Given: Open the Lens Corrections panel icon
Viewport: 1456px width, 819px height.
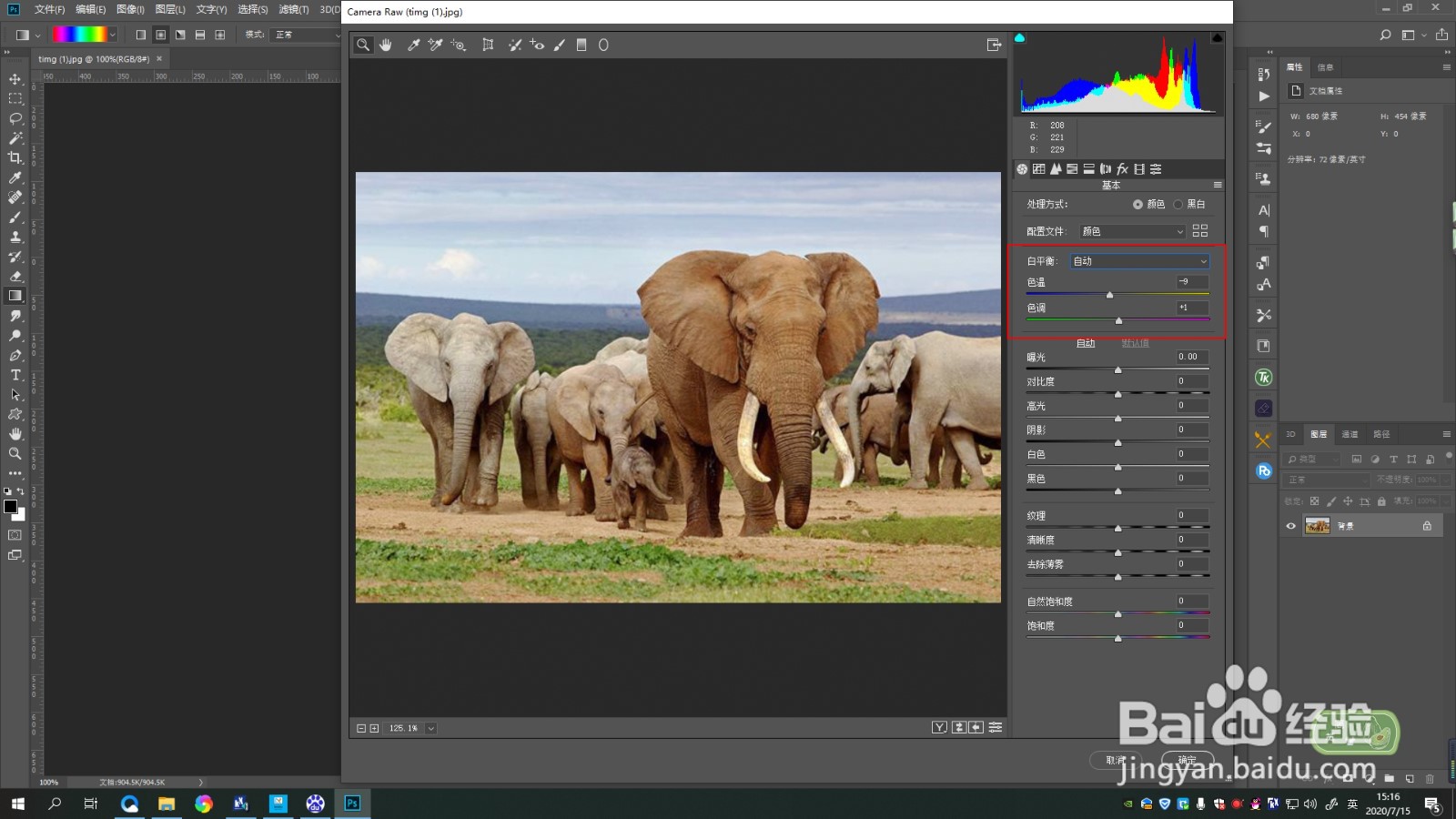Looking at the screenshot, I should [1106, 169].
